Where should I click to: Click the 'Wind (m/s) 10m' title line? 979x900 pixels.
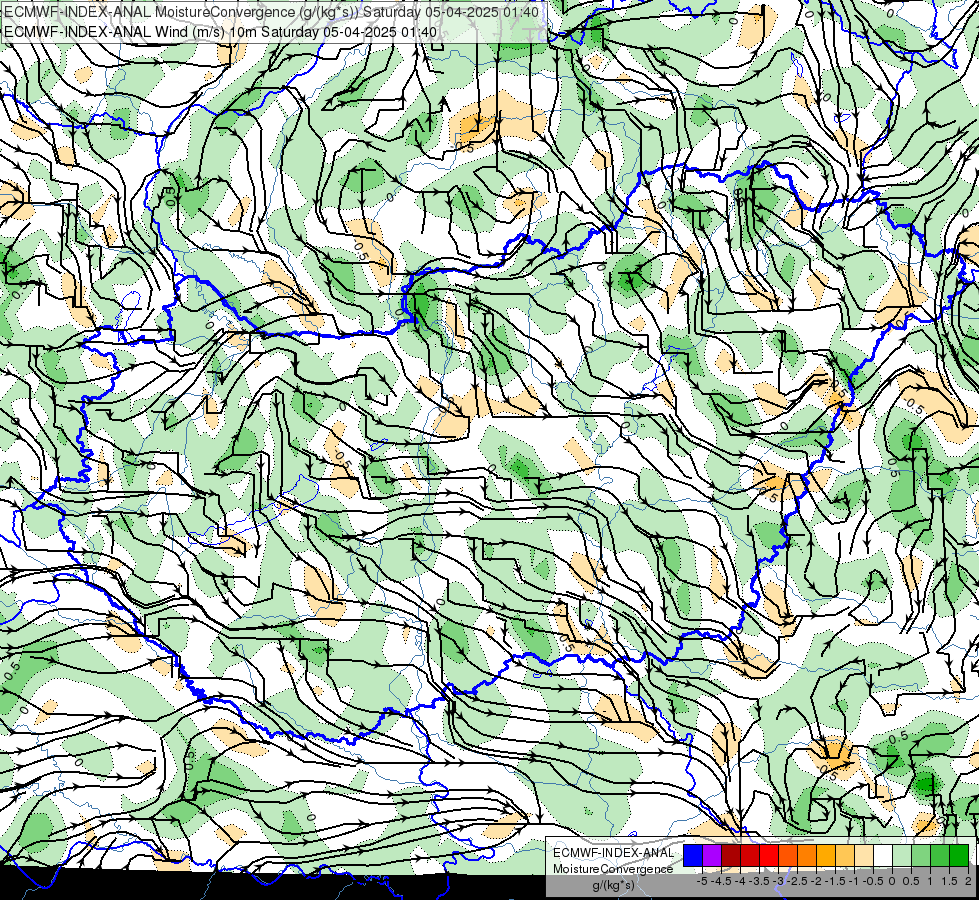click(x=220, y=32)
